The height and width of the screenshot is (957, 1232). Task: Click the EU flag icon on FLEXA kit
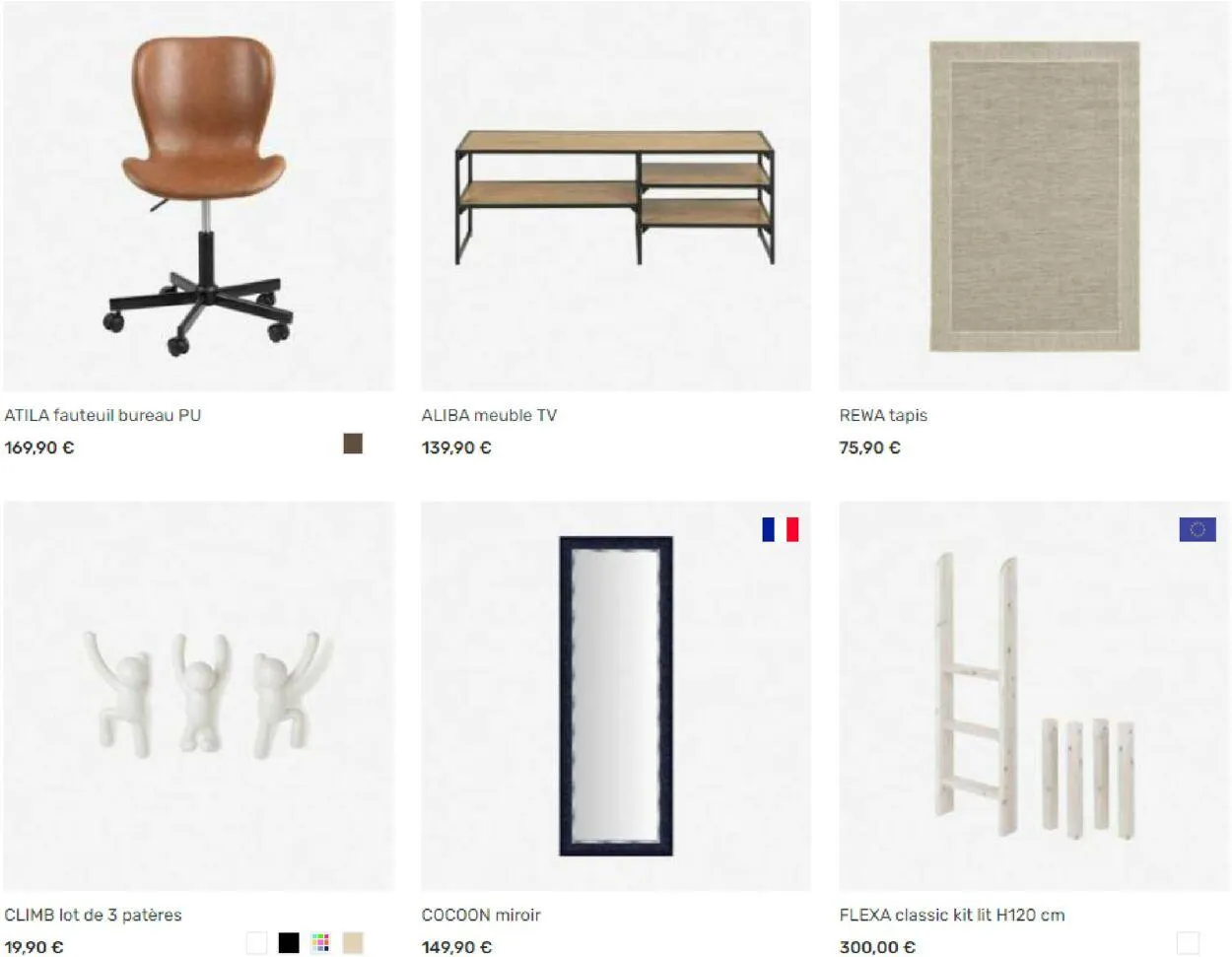pyautogui.click(x=1198, y=529)
